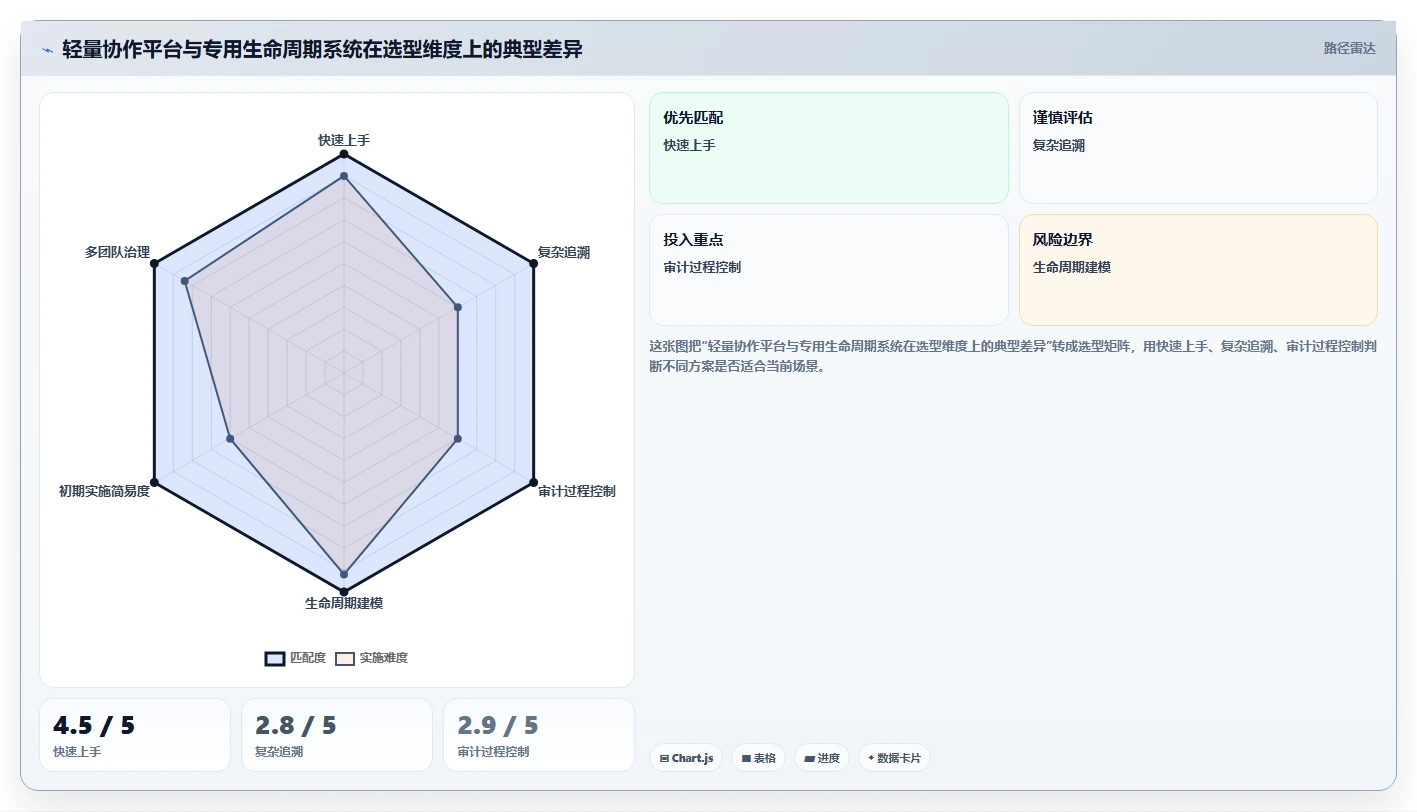The width and height of the screenshot is (1417, 812).
Task: Click the description paragraph starting 这张图把
Action: 1013,356
